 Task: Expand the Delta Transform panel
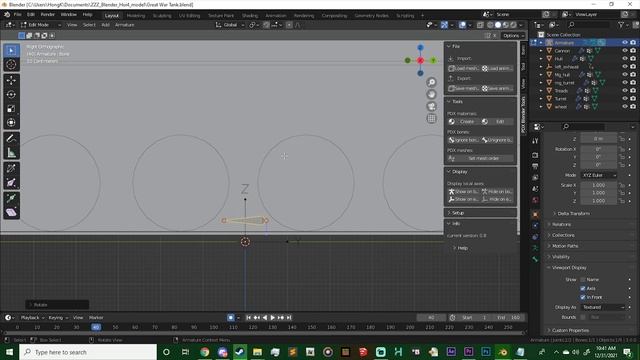point(573,213)
